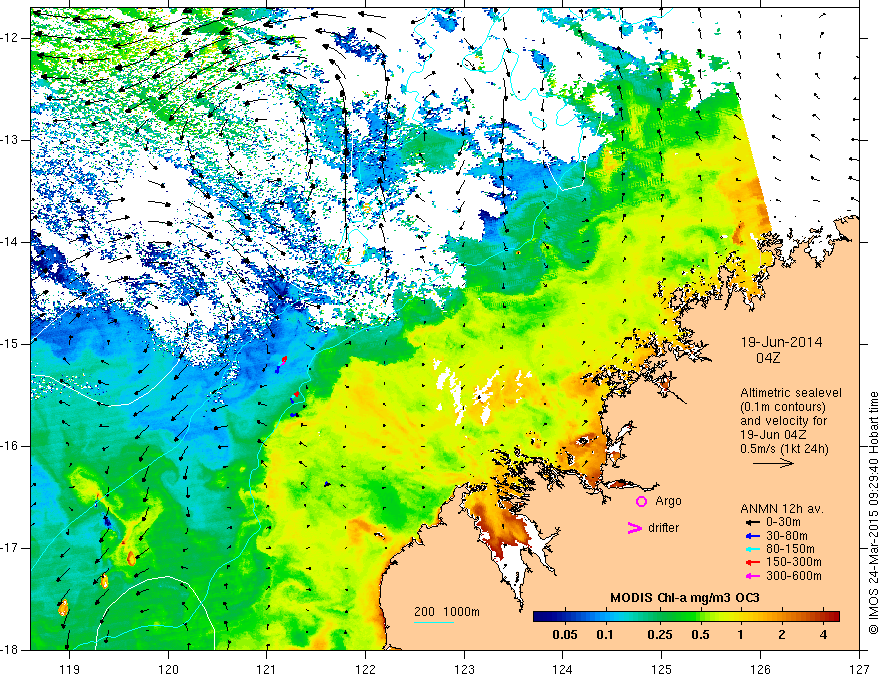Click the "0.05" colorbar tick label

pyautogui.click(x=565, y=635)
